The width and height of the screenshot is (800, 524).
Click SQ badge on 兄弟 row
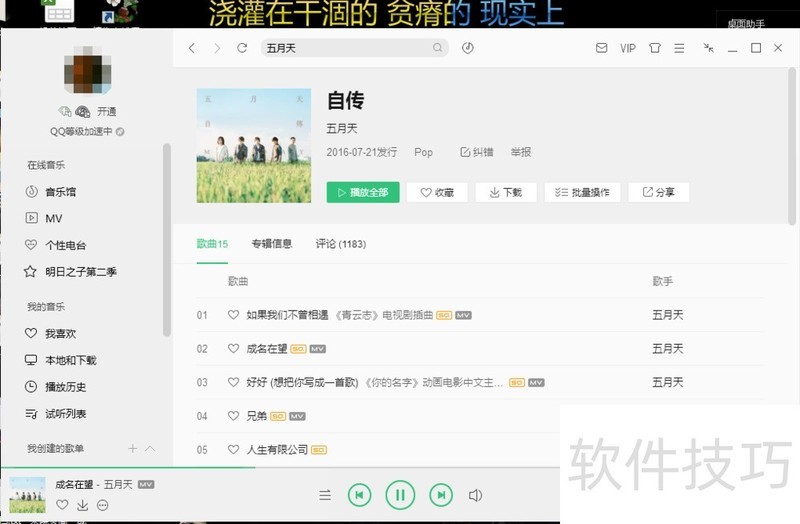[x=278, y=416]
